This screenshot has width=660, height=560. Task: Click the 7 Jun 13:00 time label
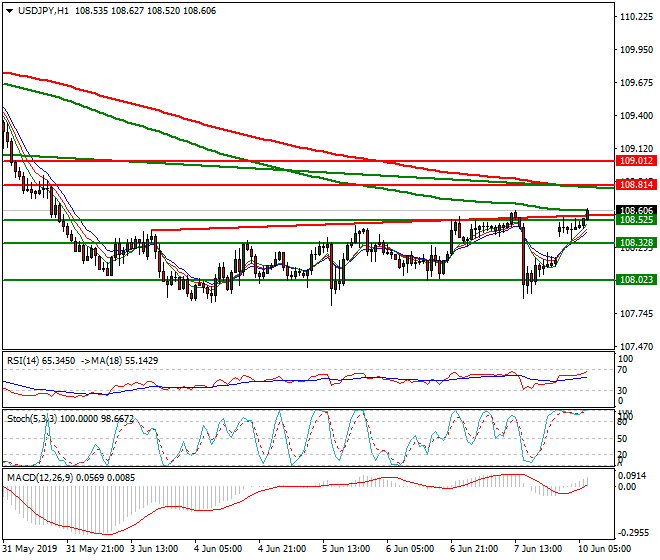click(x=538, y=549)
